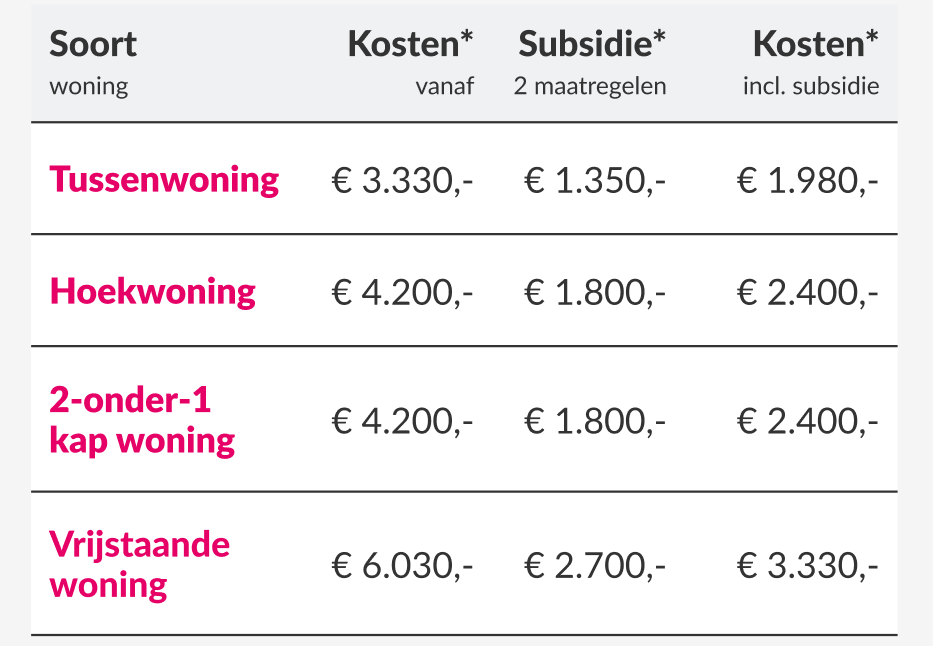This screenshot has width=933, height=646.
Task: Click Vrijstaande woning subsidy € 2.700,-
Action: [x=594, y=565]
